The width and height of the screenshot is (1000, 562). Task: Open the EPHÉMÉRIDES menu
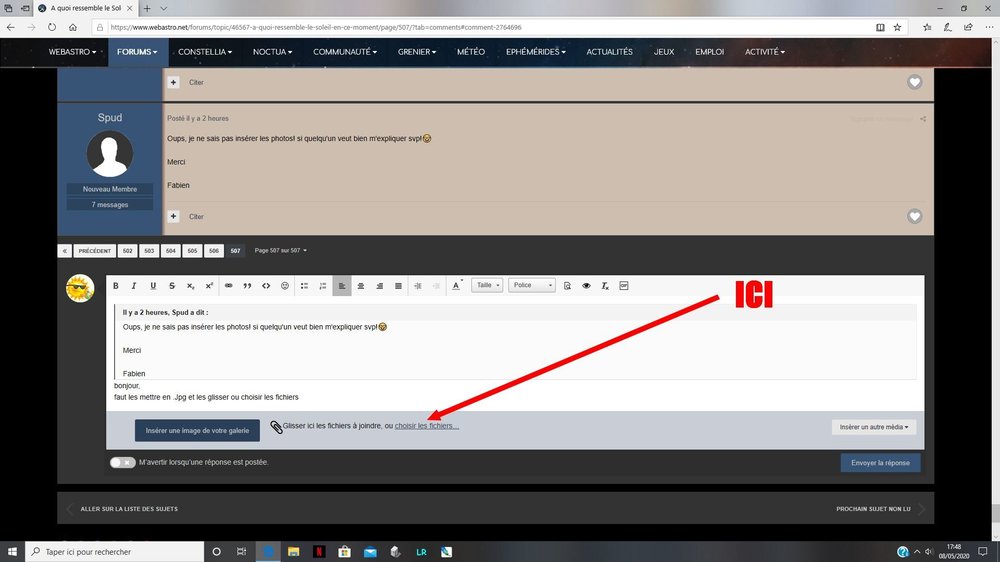pos(536,52)
